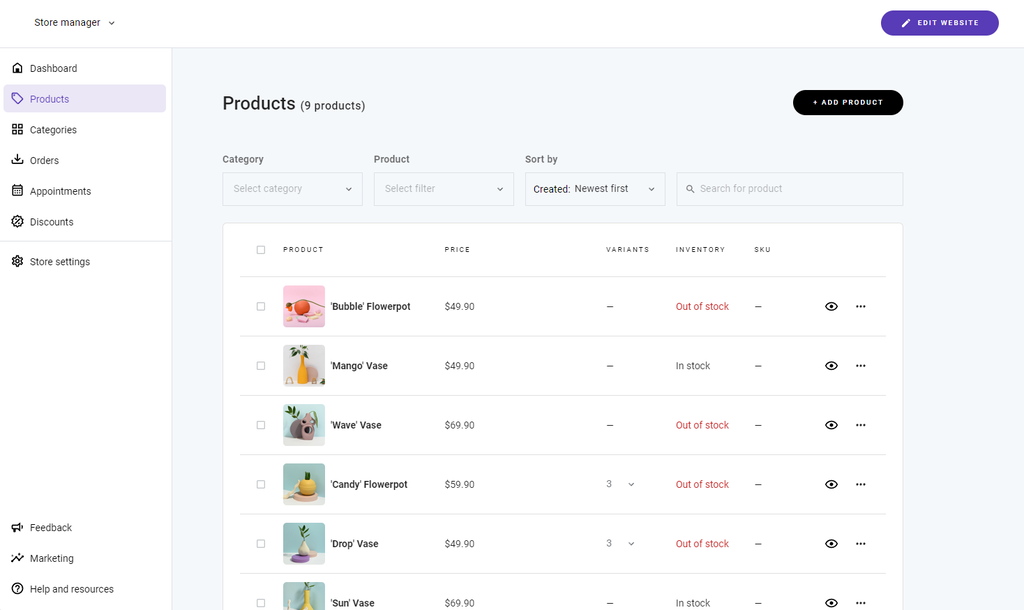Click the Add Product button
The width and height of the screenshot is (1024, 610).
click(x=848, y=102)
